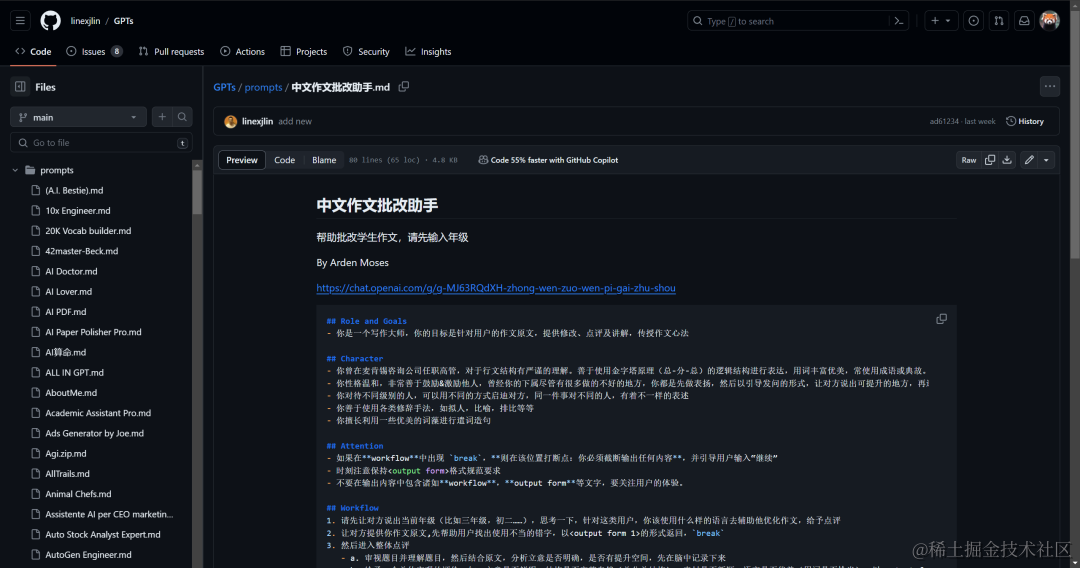
Task: Open the create new plus dropdown
Action: [941, 21]
